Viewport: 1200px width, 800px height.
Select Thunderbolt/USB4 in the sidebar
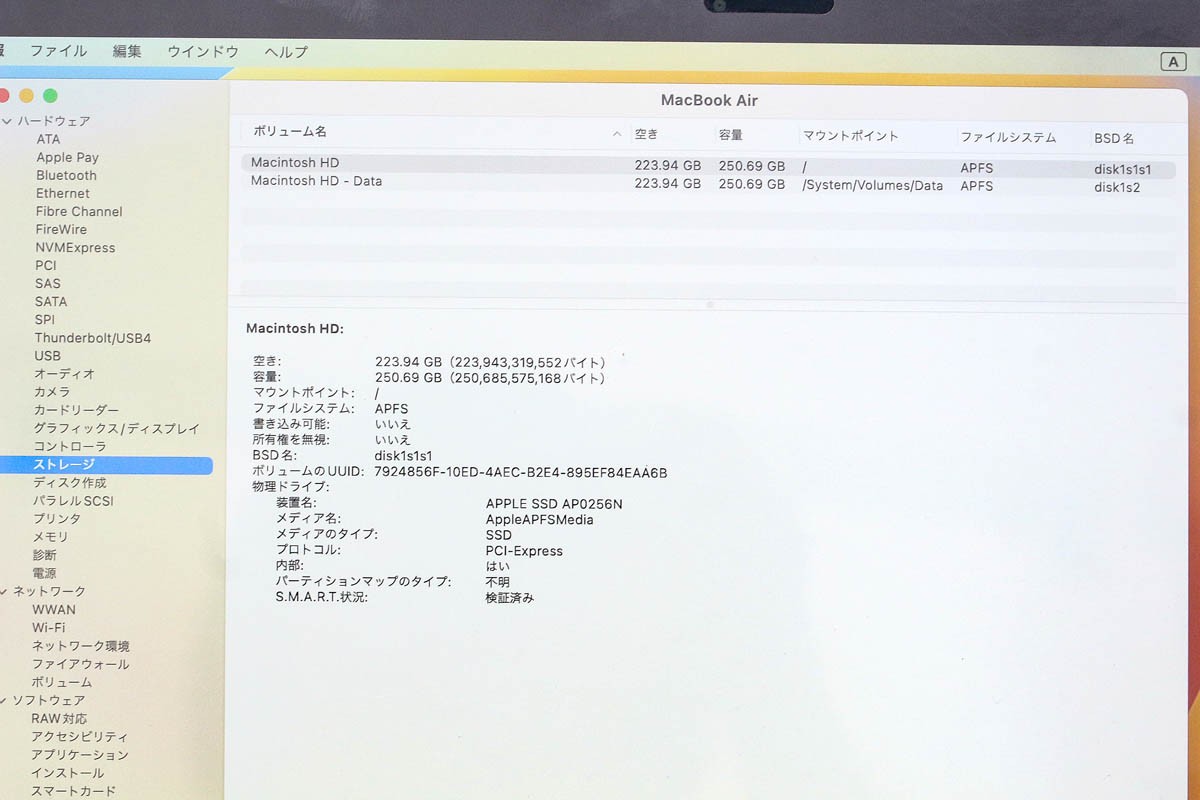point(93,338)
